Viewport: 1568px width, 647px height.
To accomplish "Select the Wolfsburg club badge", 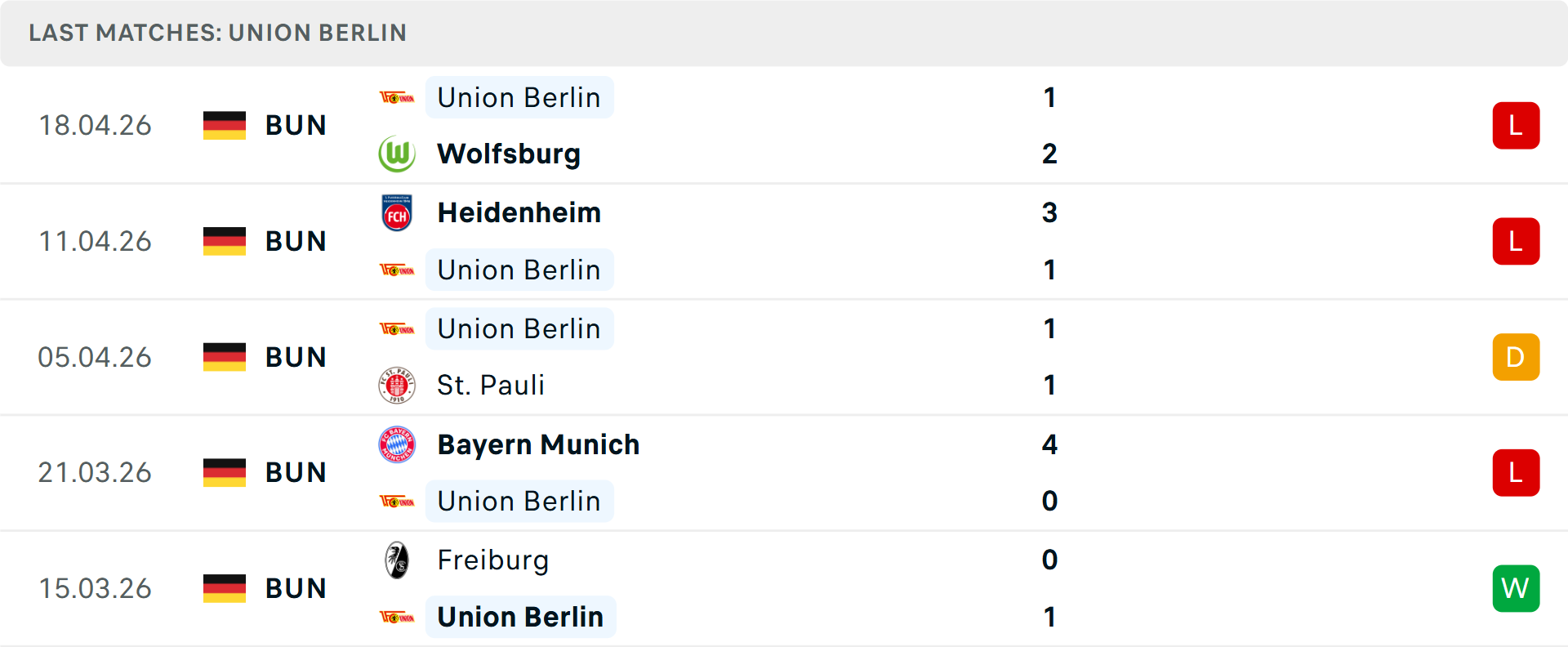I will tap(398, 154).
